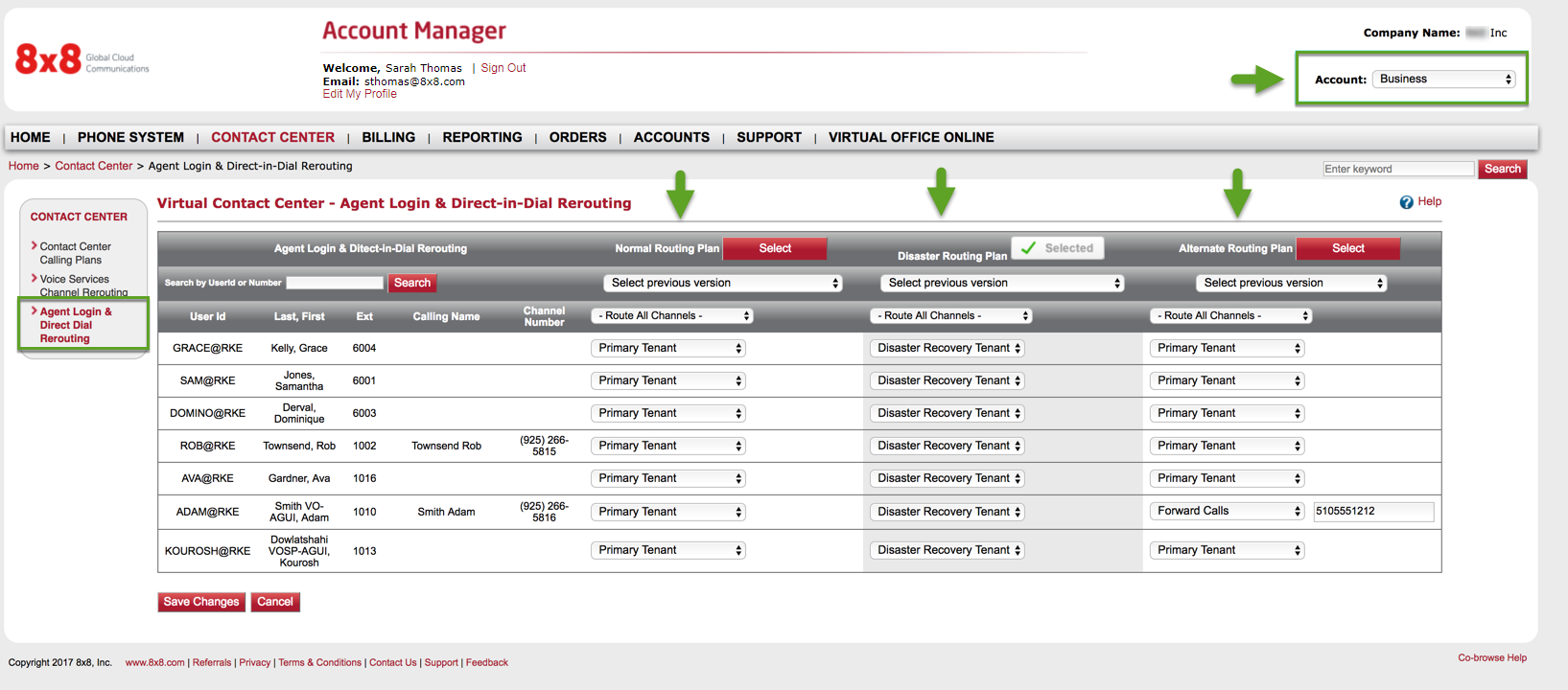The height and width of the screenshot is (690, 1568).
Task: Click Referrals footer link
Action: coord(212,662)
